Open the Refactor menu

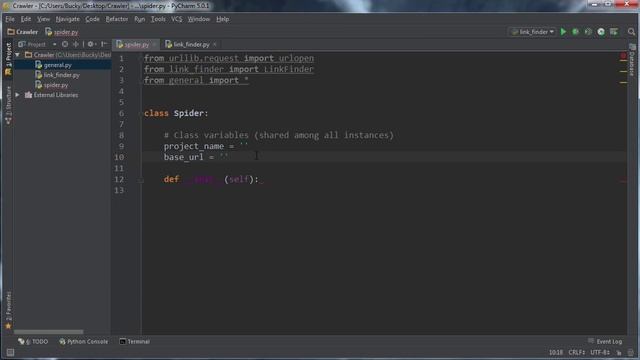(x=117, y=19)
